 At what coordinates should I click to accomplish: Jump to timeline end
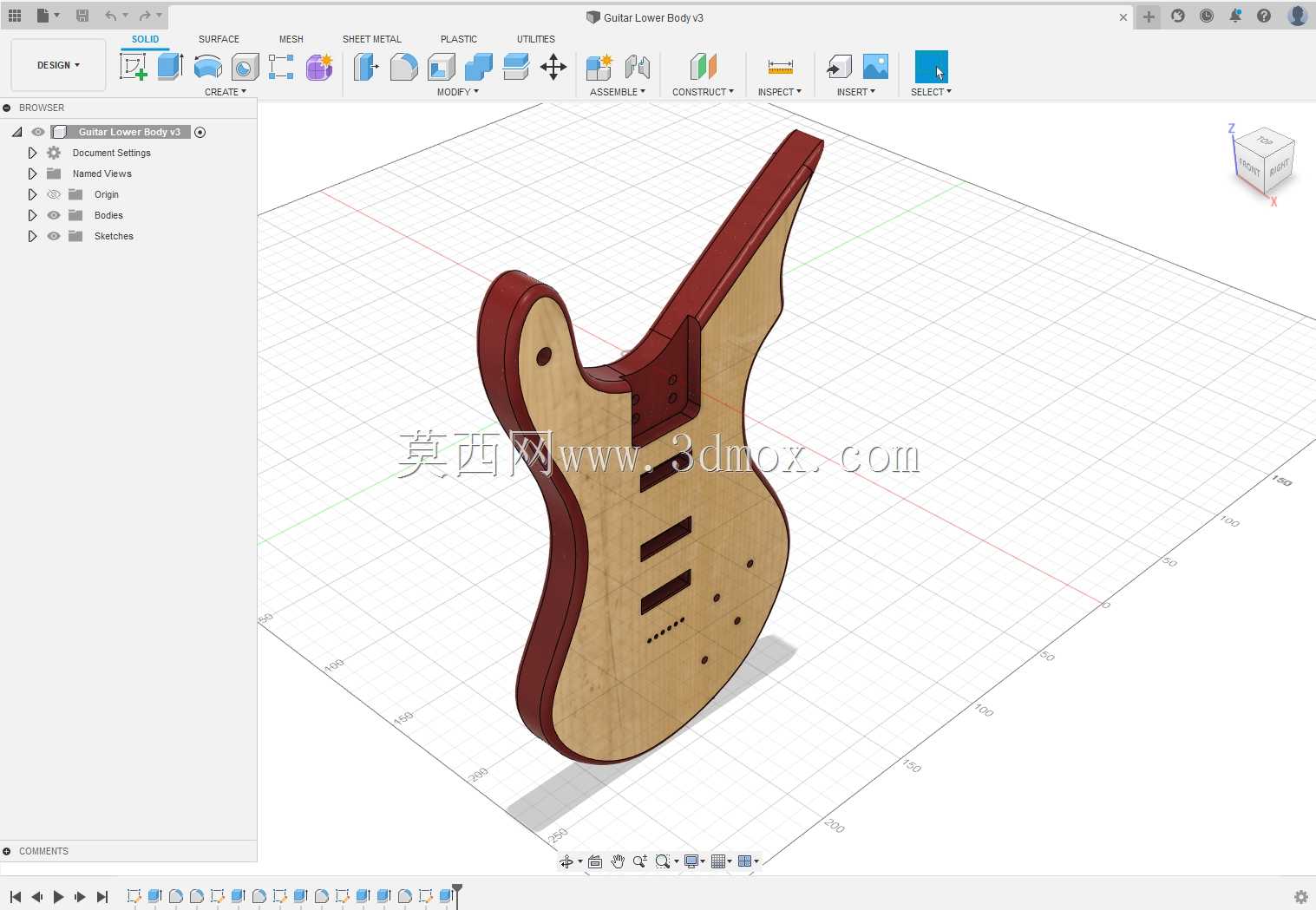[102, 897]
